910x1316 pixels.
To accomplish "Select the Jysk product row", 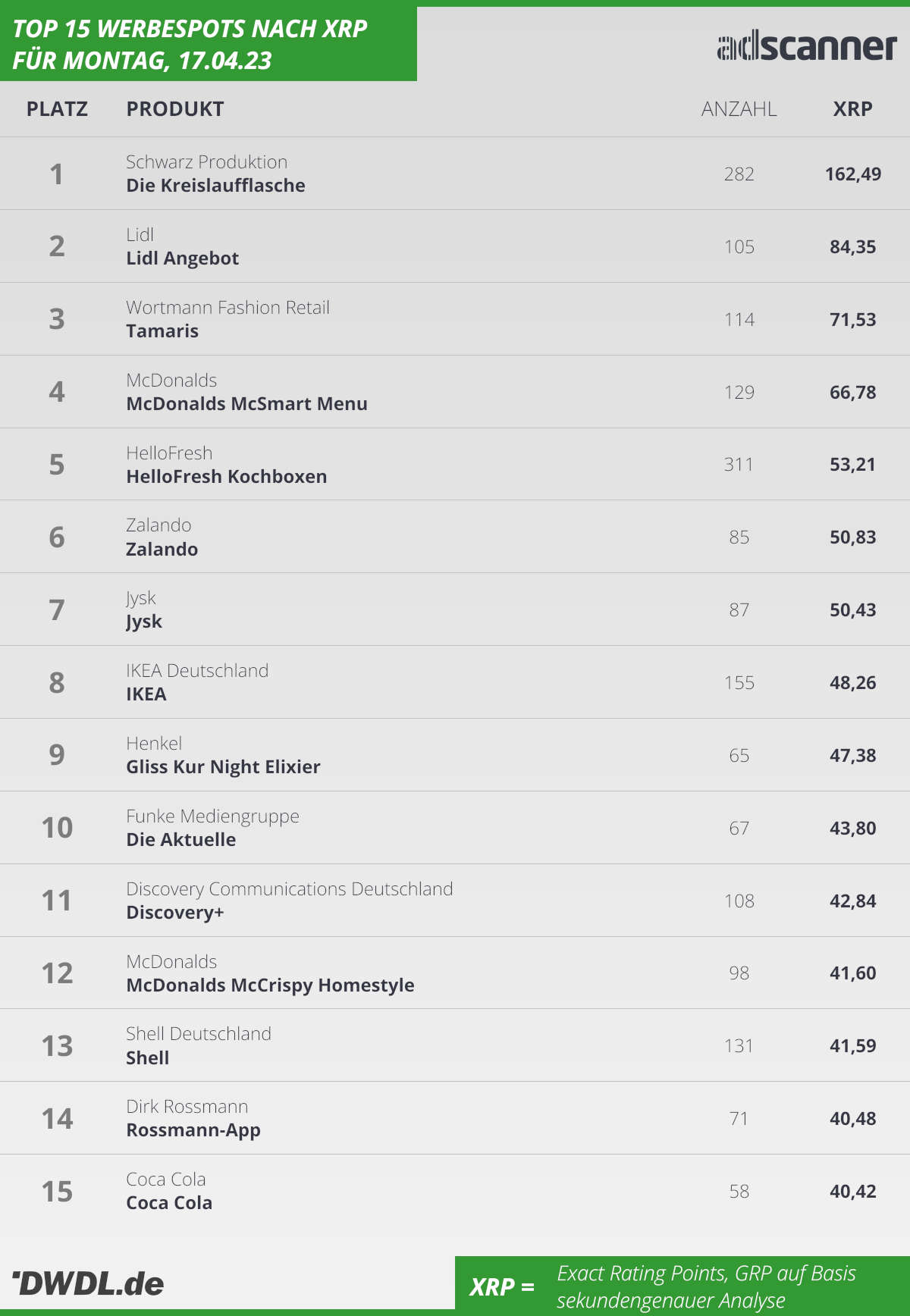I will [x=455, y=609].
